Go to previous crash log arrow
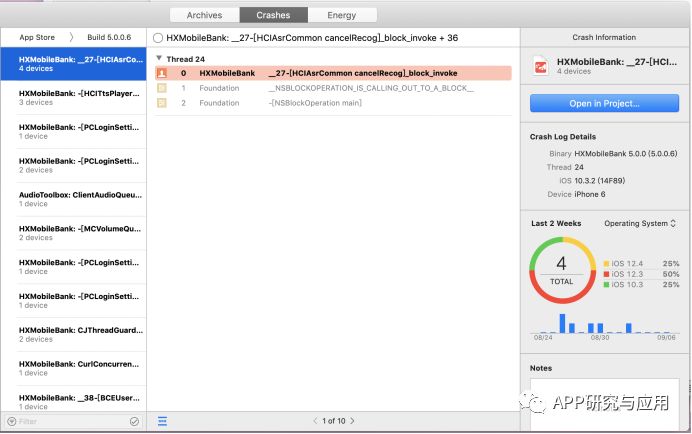Image resolution: width=692 pixels, height=434 pixels. (x=315, y=421)
